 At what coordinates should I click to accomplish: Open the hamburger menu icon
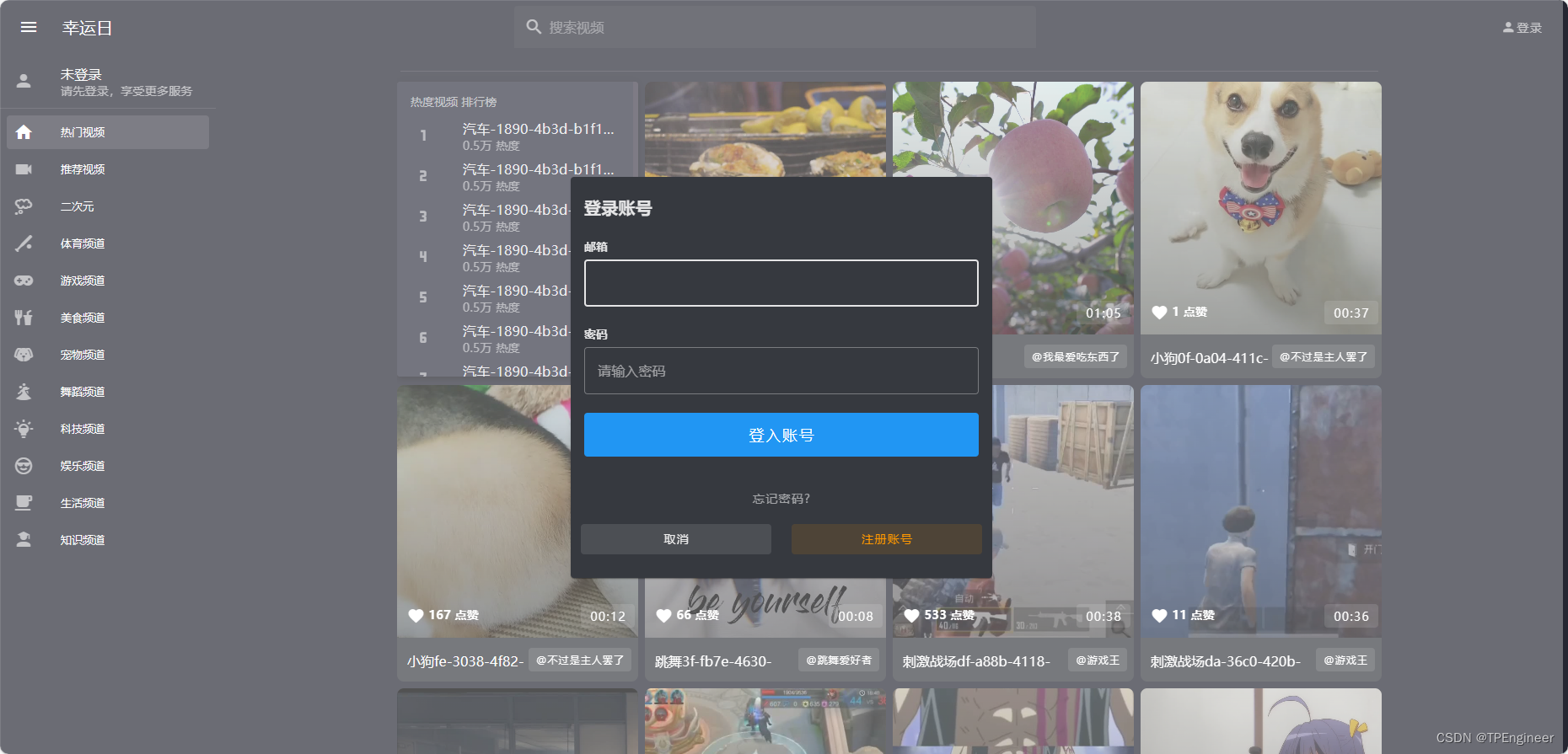click(x=29, y=27)
